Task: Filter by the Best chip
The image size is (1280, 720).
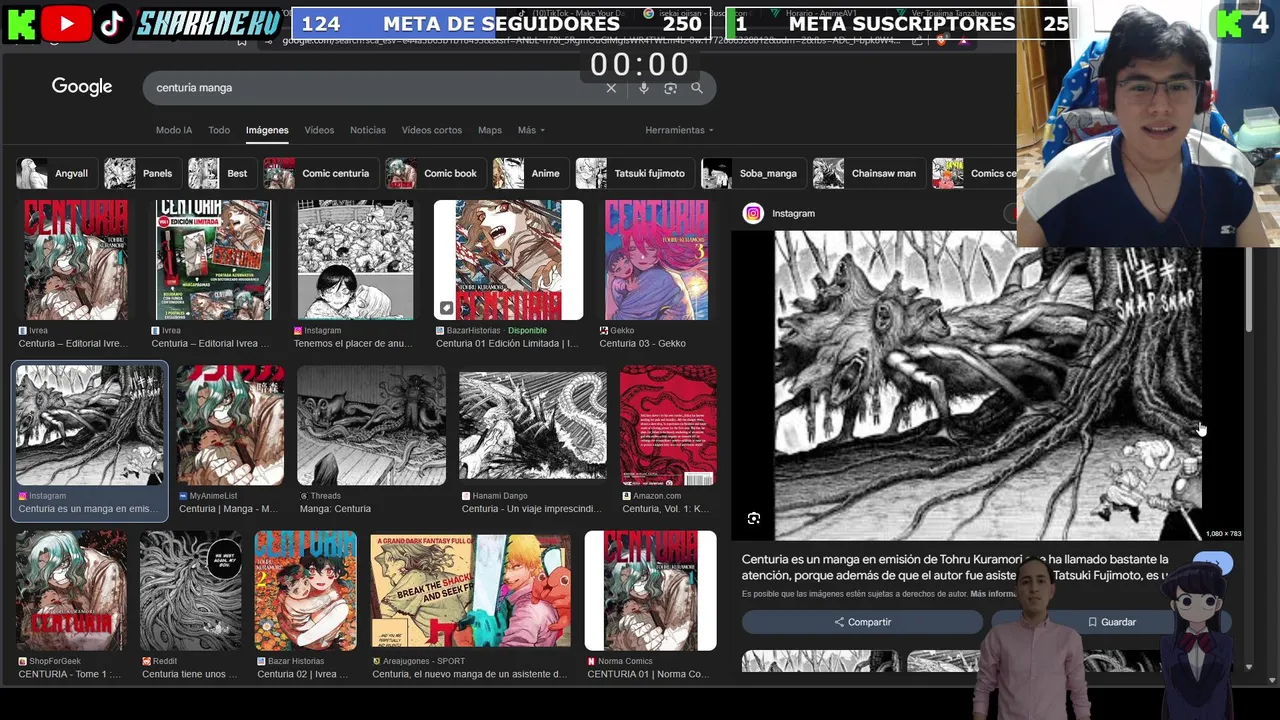Action: [221, 173]
